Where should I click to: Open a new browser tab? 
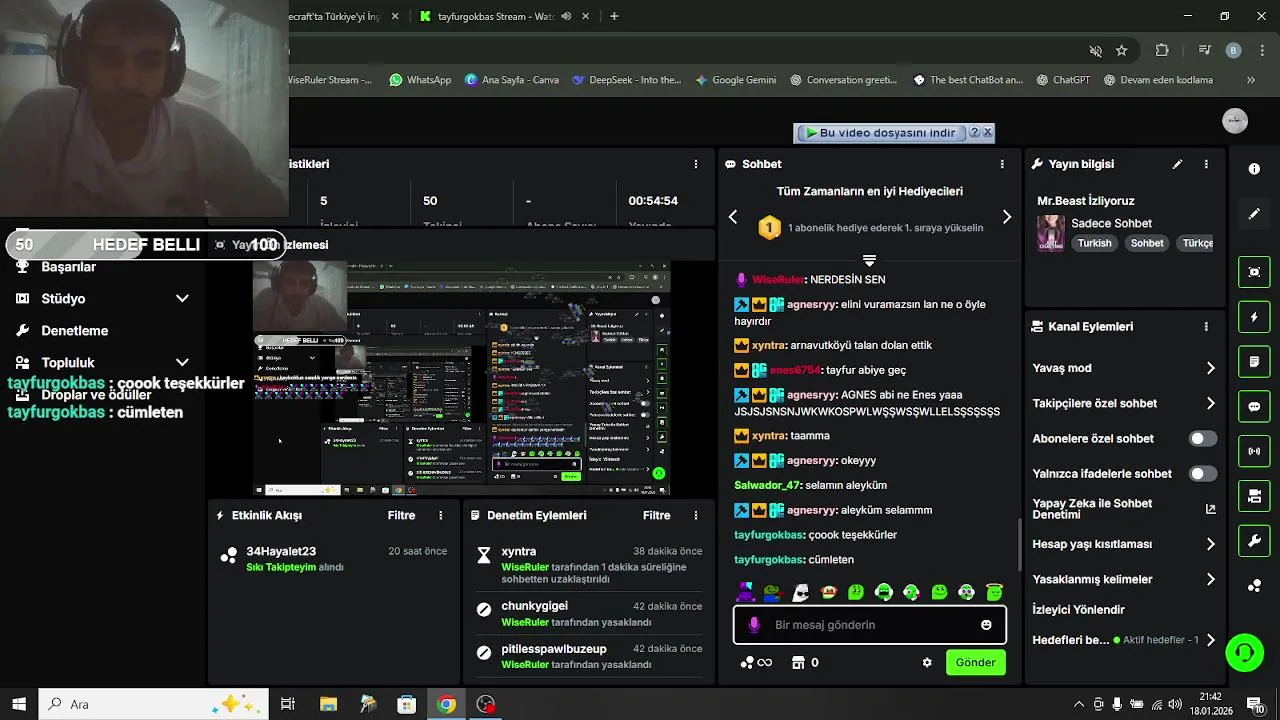click(x=614, y=16)
